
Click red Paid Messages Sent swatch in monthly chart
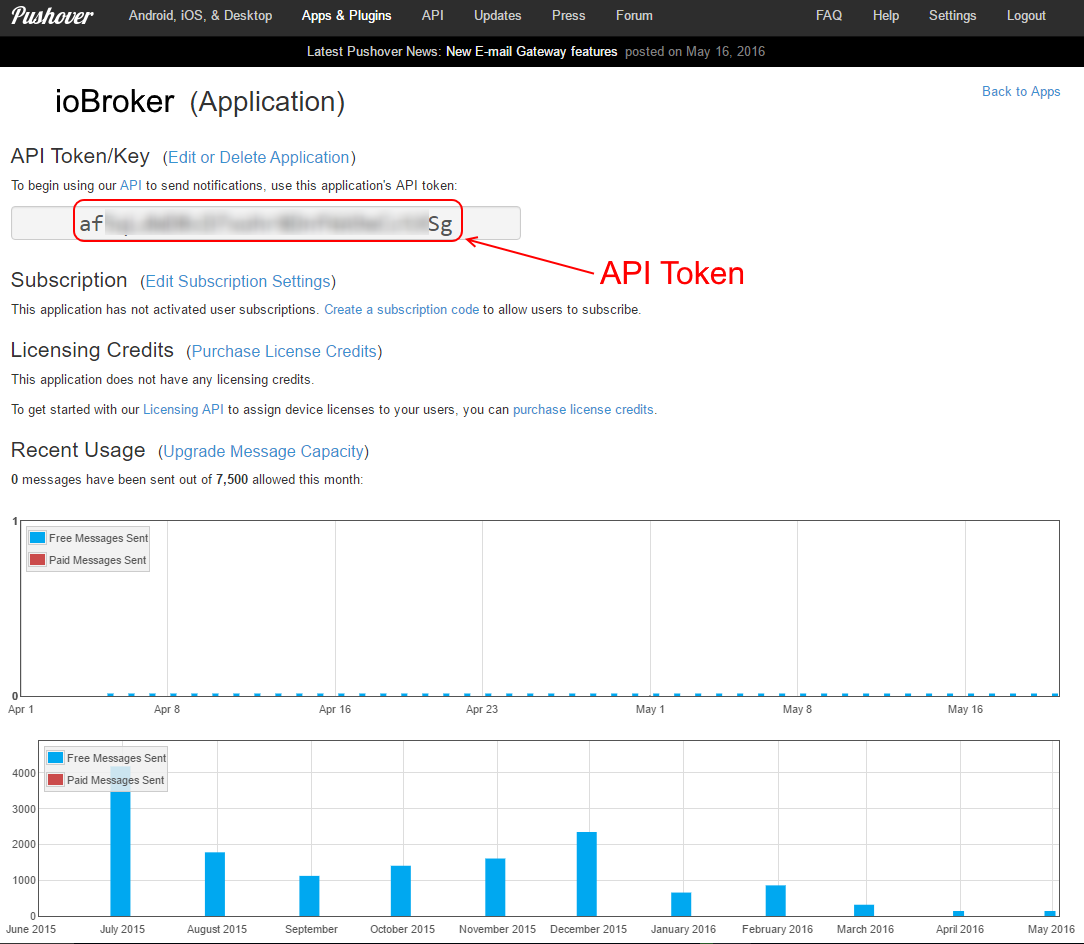[56, 779]
